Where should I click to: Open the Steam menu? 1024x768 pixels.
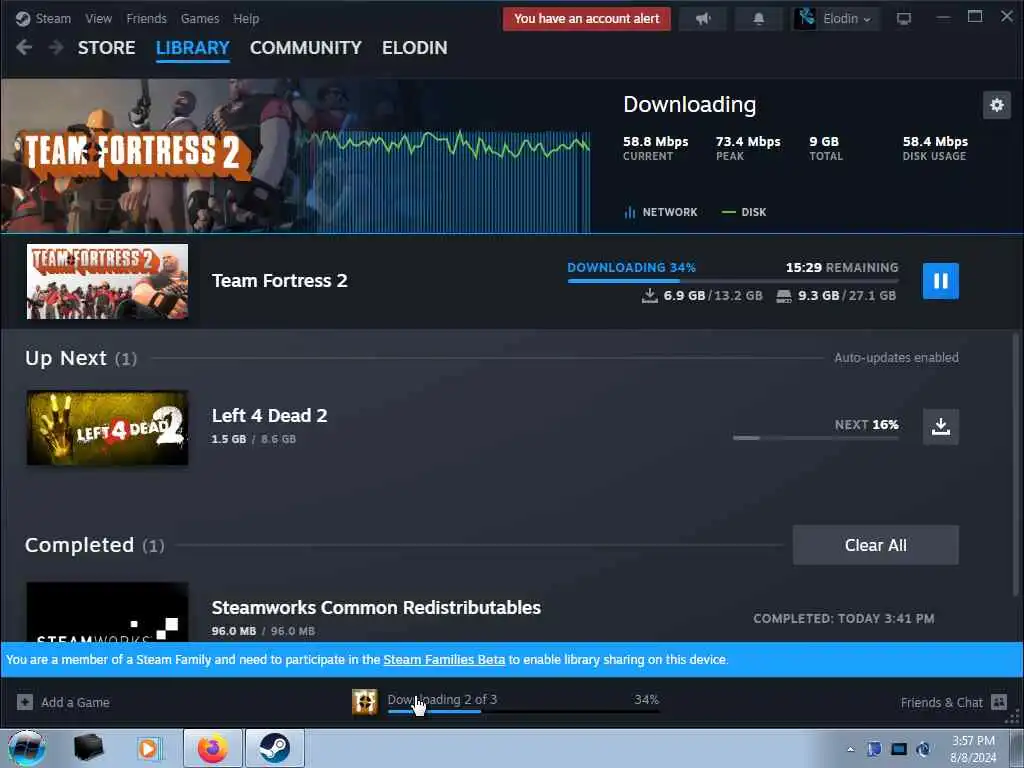[53, 18]
